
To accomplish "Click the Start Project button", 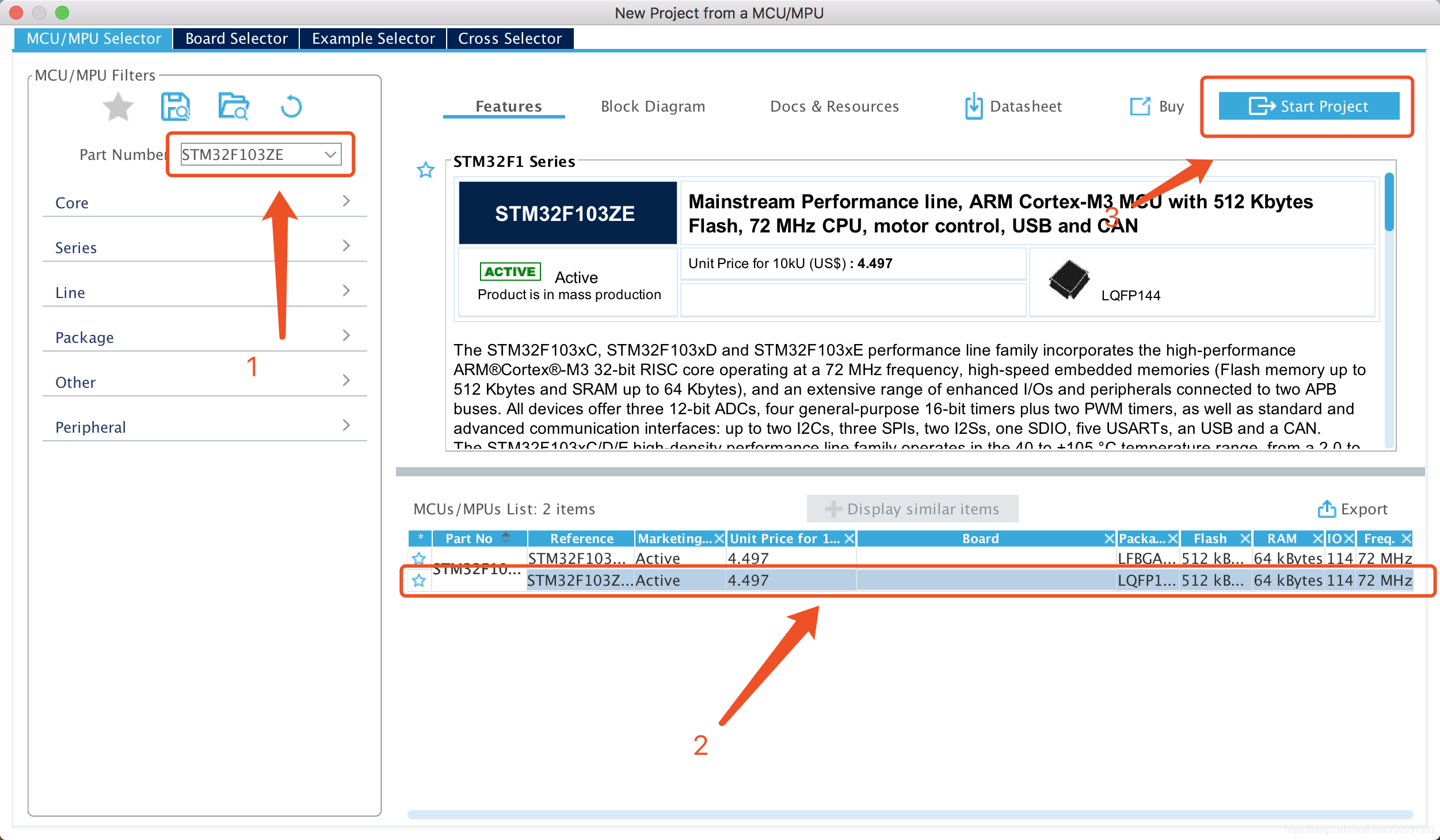I will 1309,106.
